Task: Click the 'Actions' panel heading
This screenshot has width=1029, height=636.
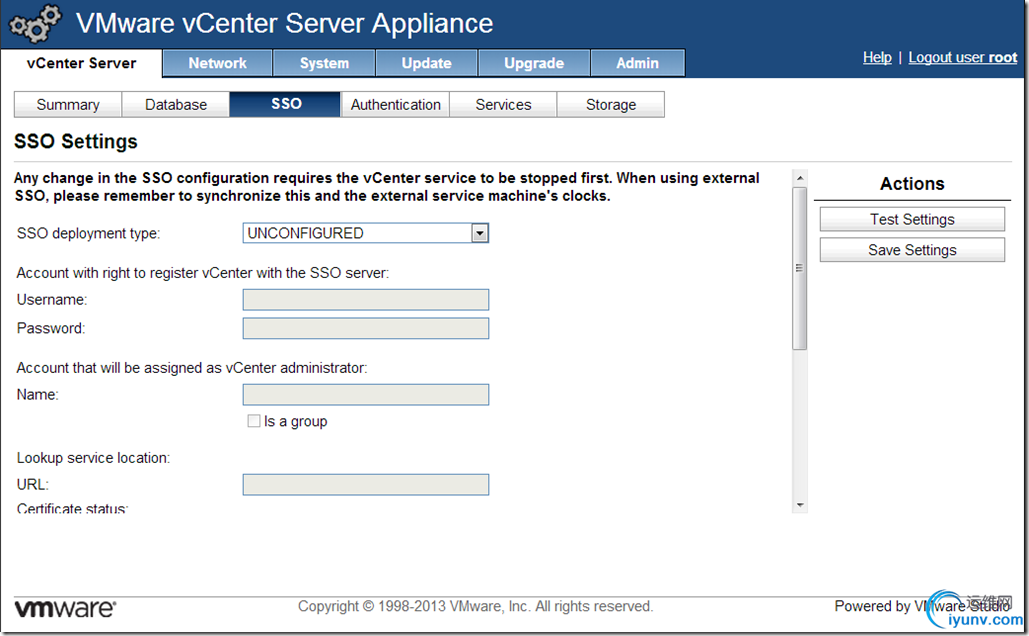Action: 912,184
